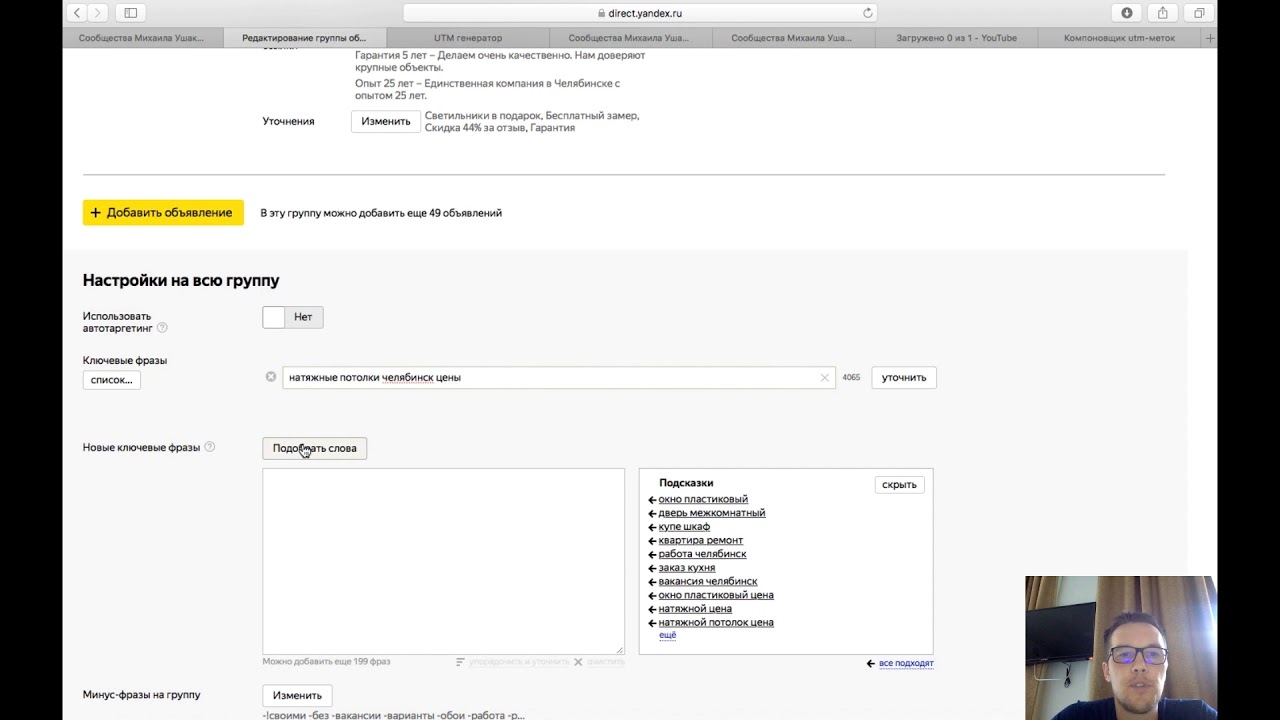Open the Компоновщик utm-меток tab
This screenshot has height=720, width=1280.
1118,38
